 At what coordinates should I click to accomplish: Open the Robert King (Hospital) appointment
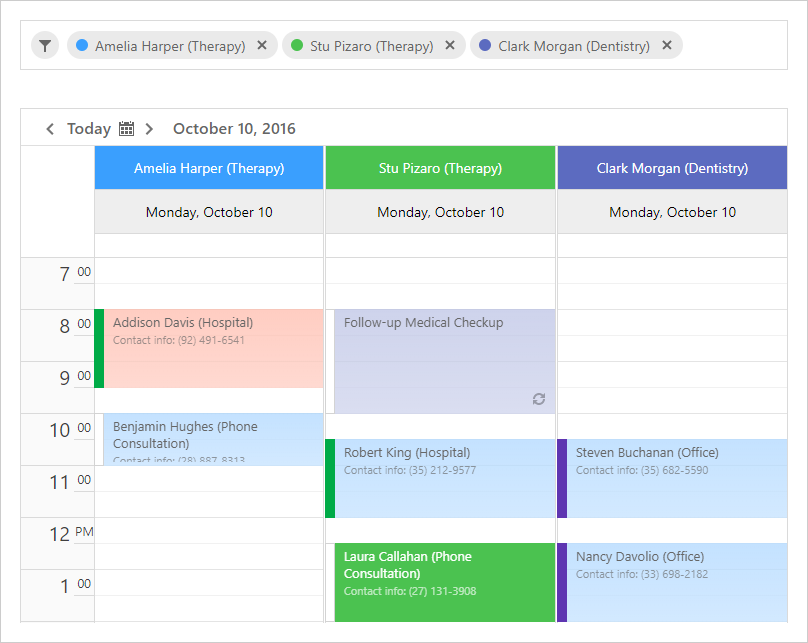(444, 478)
